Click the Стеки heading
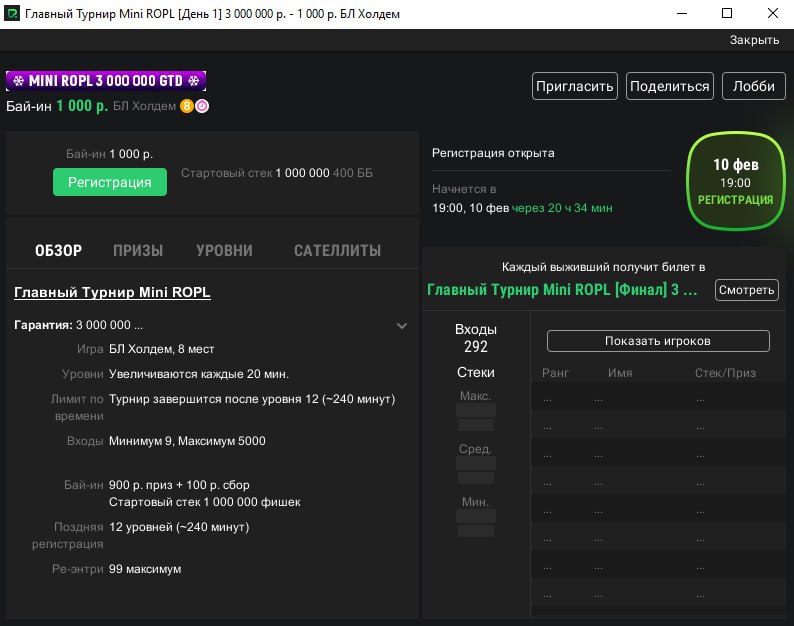Viewport: 794px width, 626px height. click(x=475, y=372)
